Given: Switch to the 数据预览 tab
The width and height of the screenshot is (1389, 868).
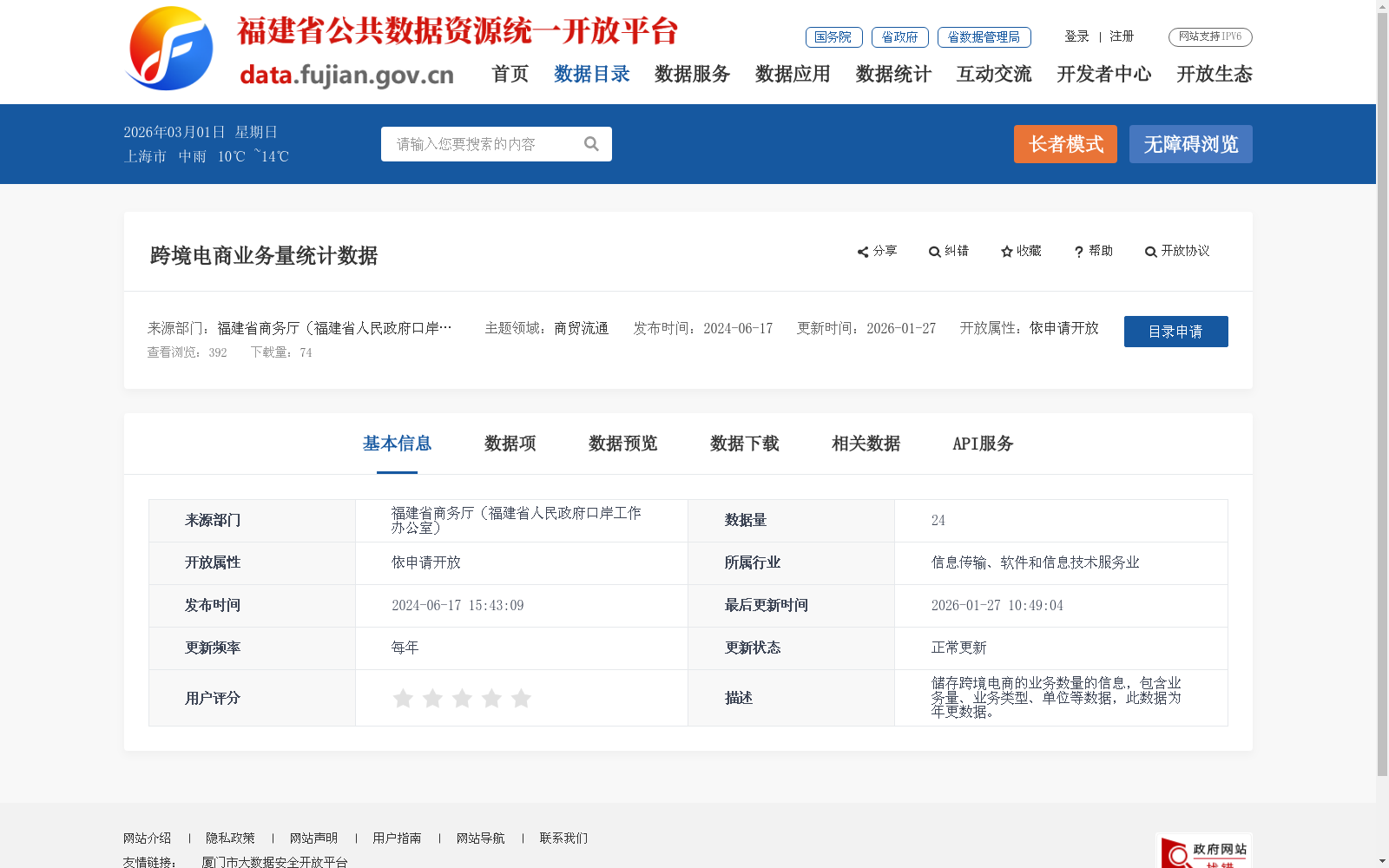Looking at the screenshot, I should coord(623,444).
